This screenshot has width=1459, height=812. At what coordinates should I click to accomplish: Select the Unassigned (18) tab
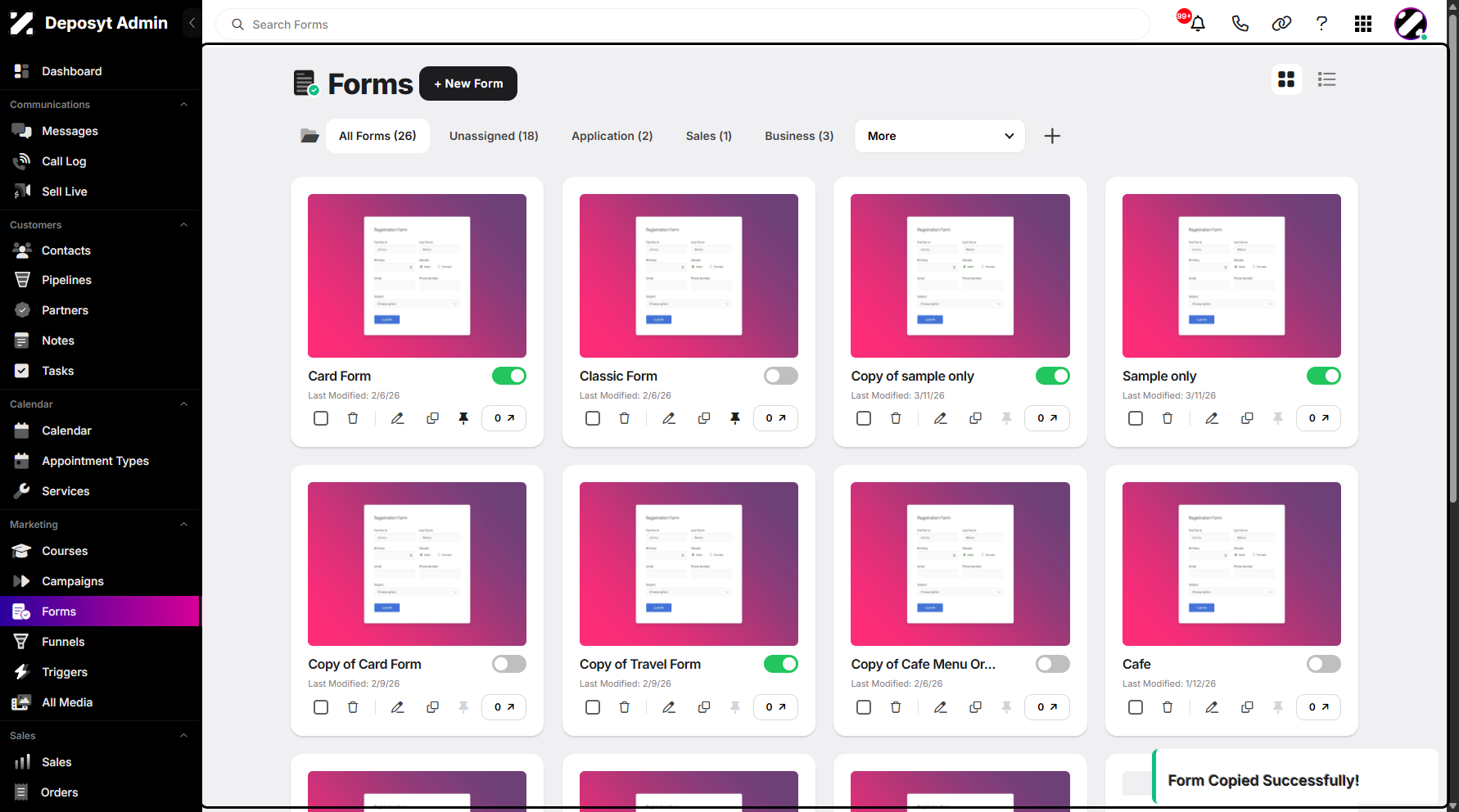pos(494,136)
